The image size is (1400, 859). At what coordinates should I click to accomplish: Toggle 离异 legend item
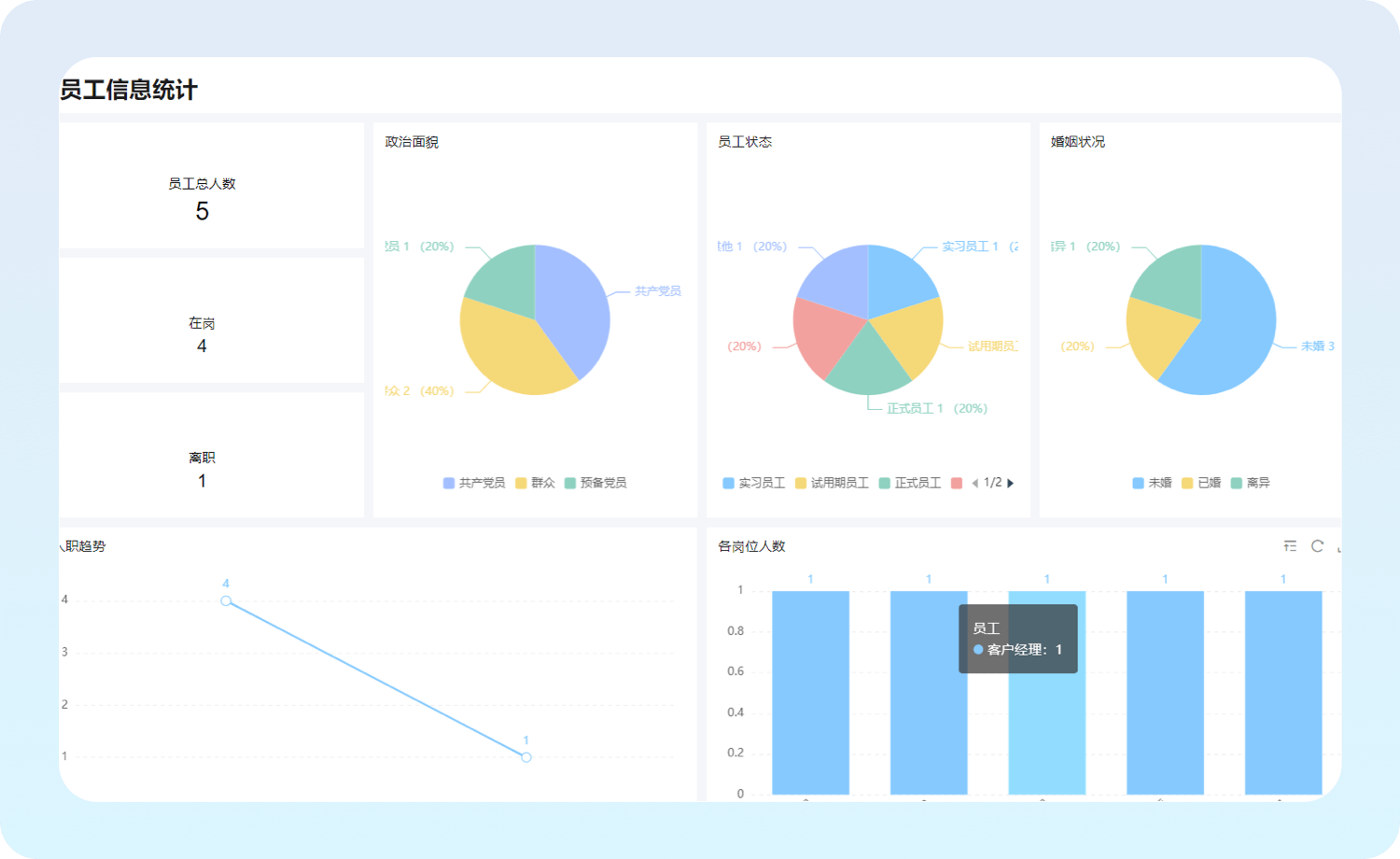pos(1251,483)
